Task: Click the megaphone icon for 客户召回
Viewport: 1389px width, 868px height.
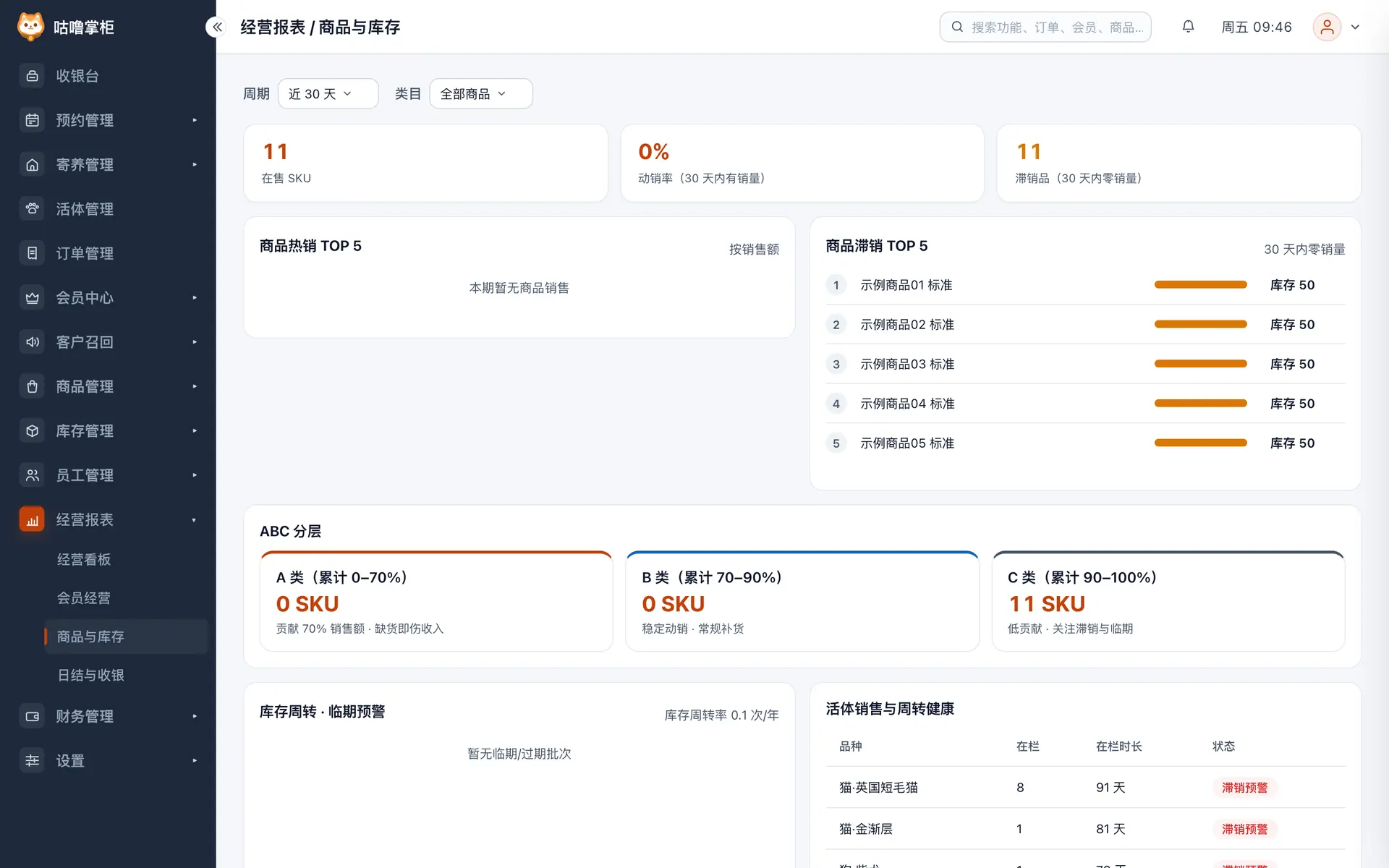Action: (x=32, y=342)
